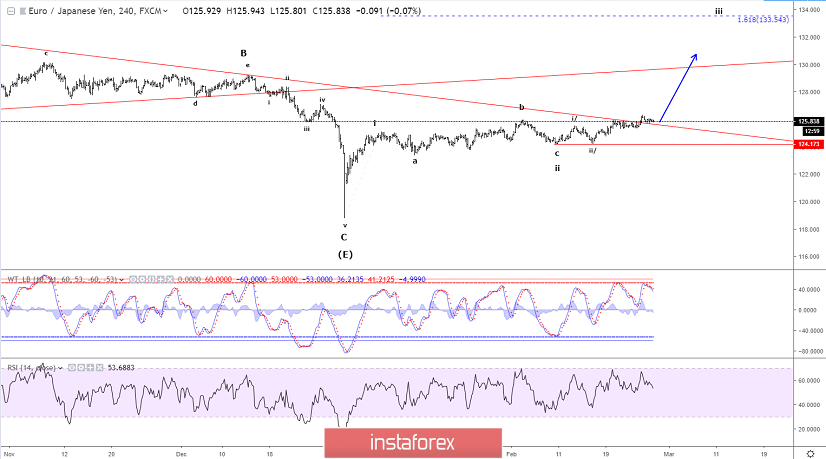Click the high price H125.943
The height and width of the screenshot is (459, 826).
click(x=246, y=11)
